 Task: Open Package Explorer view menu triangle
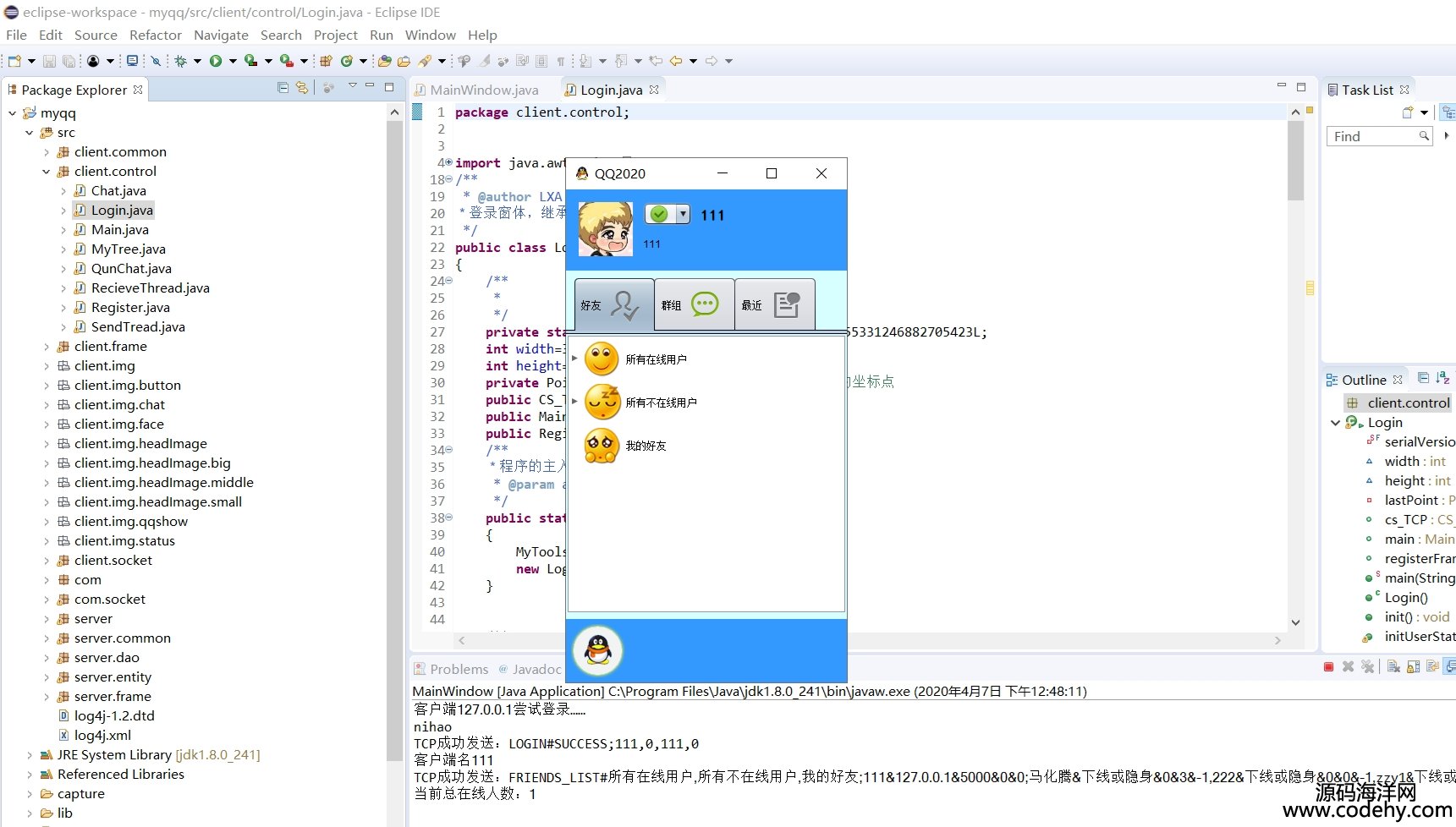click(x=352, y=86)
